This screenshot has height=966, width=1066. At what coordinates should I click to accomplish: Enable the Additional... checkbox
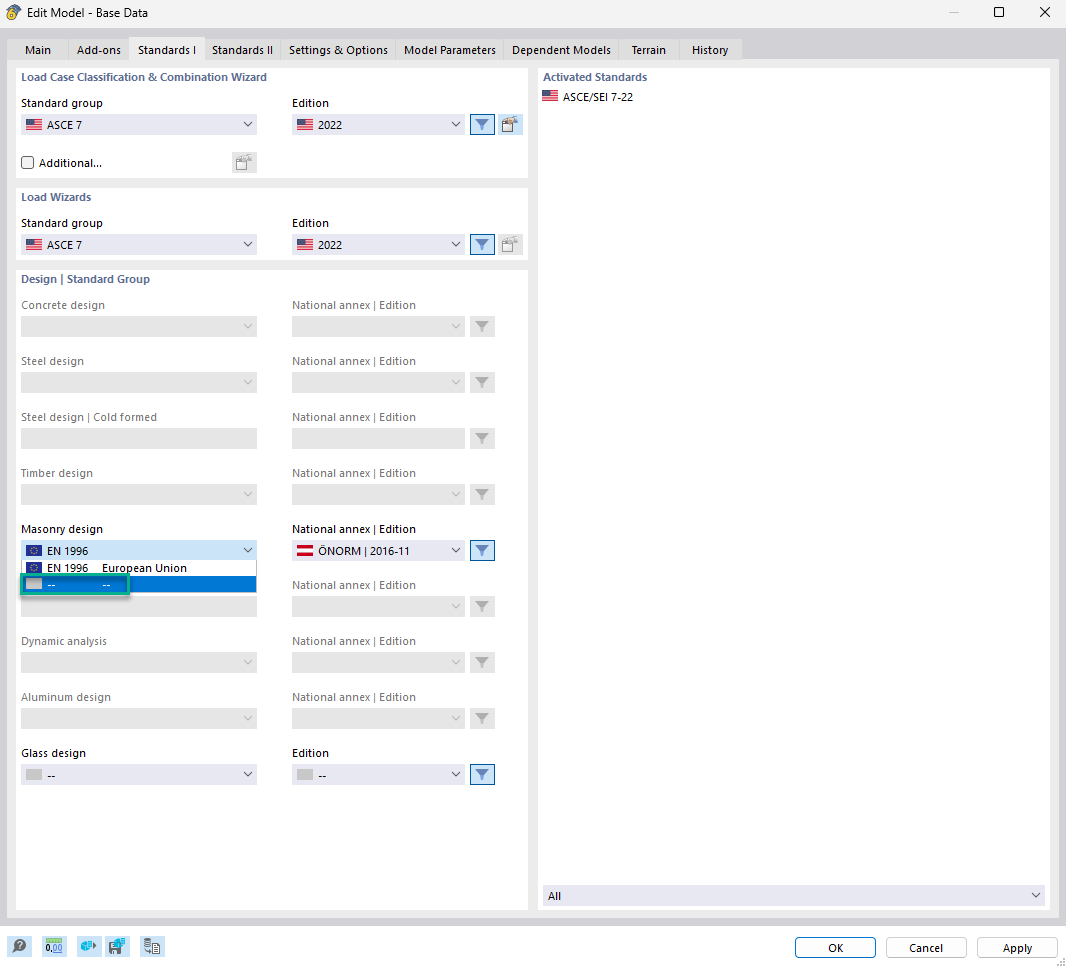27,162
